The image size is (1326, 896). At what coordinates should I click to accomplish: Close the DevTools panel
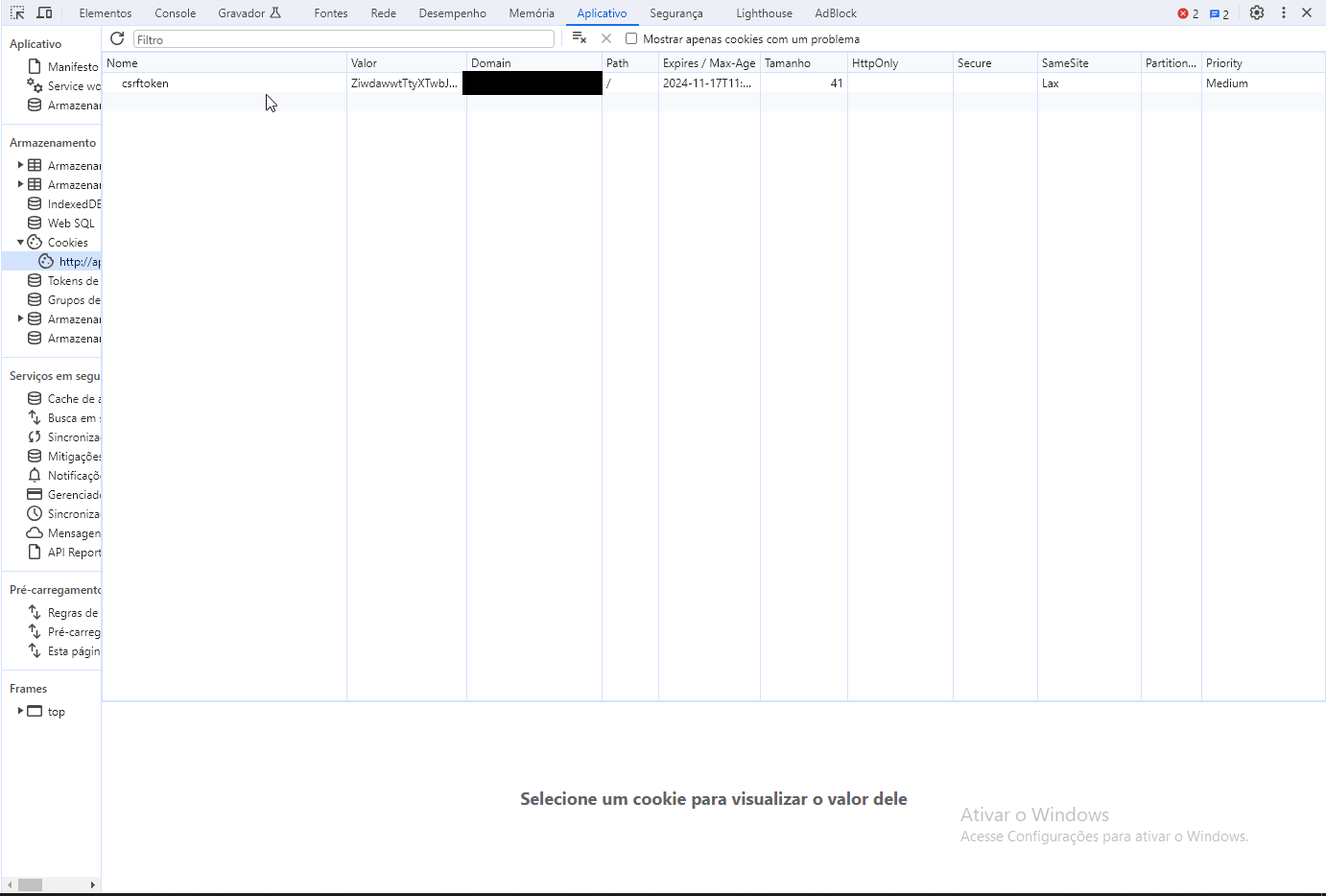(1307, 13)
